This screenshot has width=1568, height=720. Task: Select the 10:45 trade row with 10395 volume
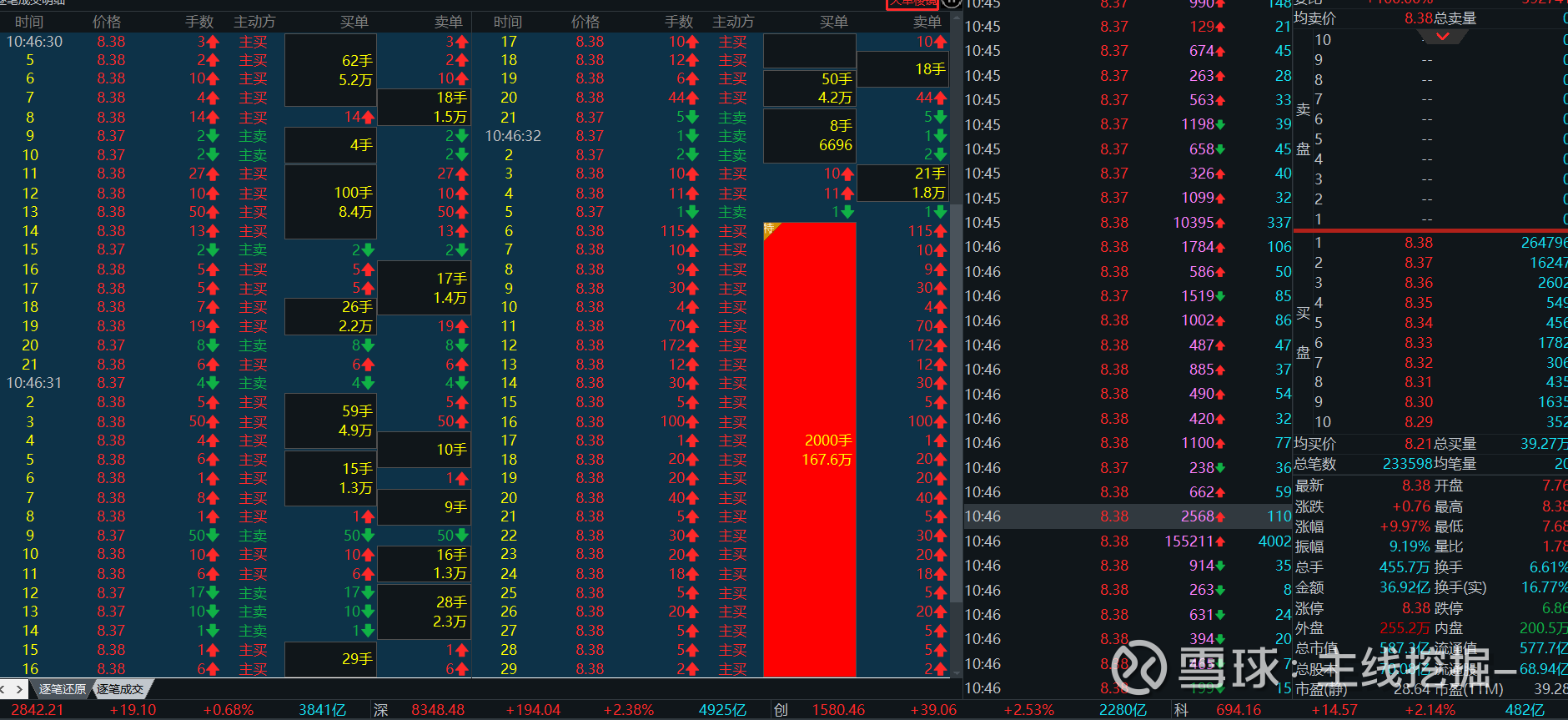pyautogui.click(x=1128, y=223)
